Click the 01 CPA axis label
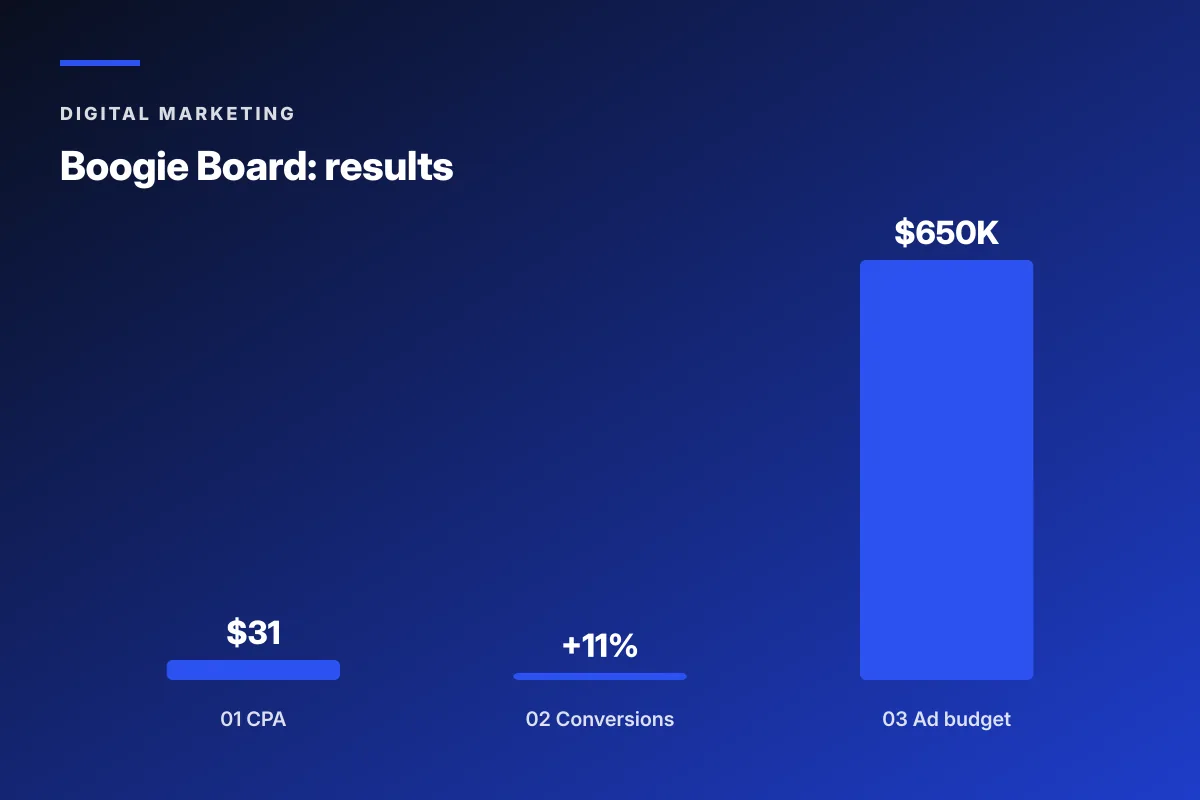This screenshot has height=800, width=1200. tap(253, 719)
